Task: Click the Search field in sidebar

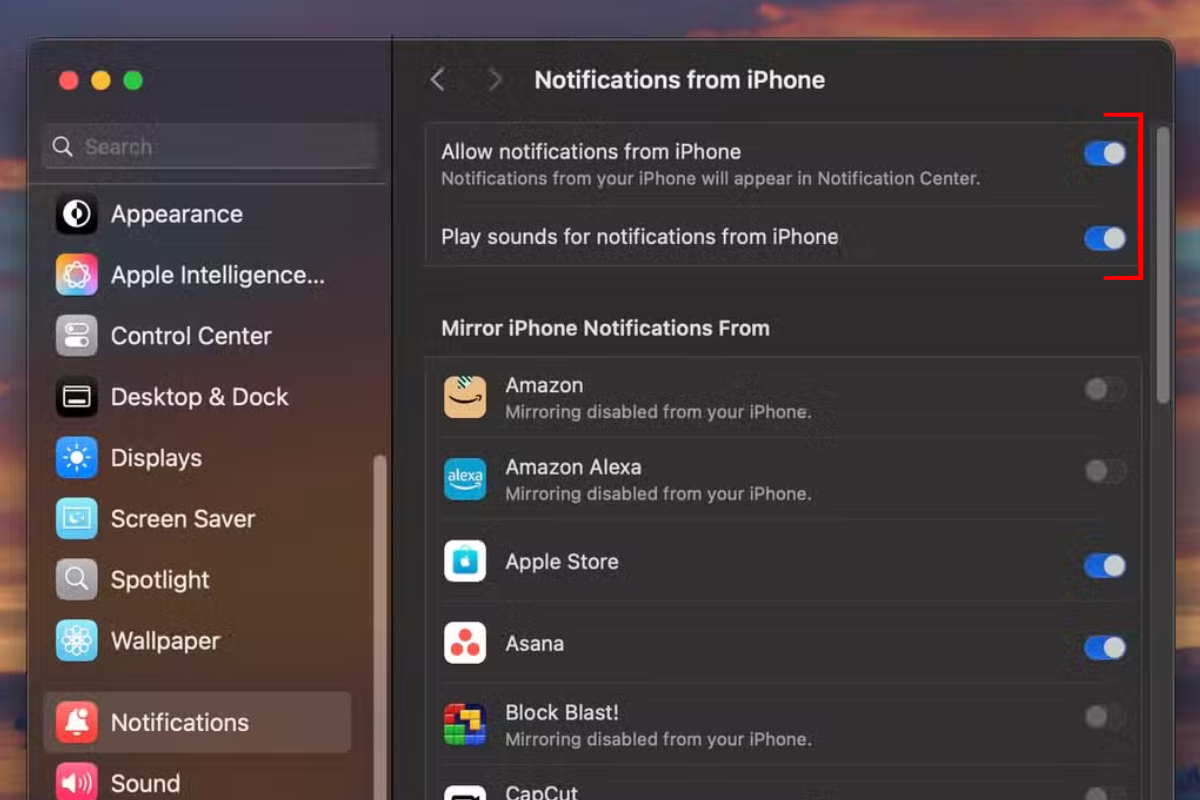Action: point(210,147)
